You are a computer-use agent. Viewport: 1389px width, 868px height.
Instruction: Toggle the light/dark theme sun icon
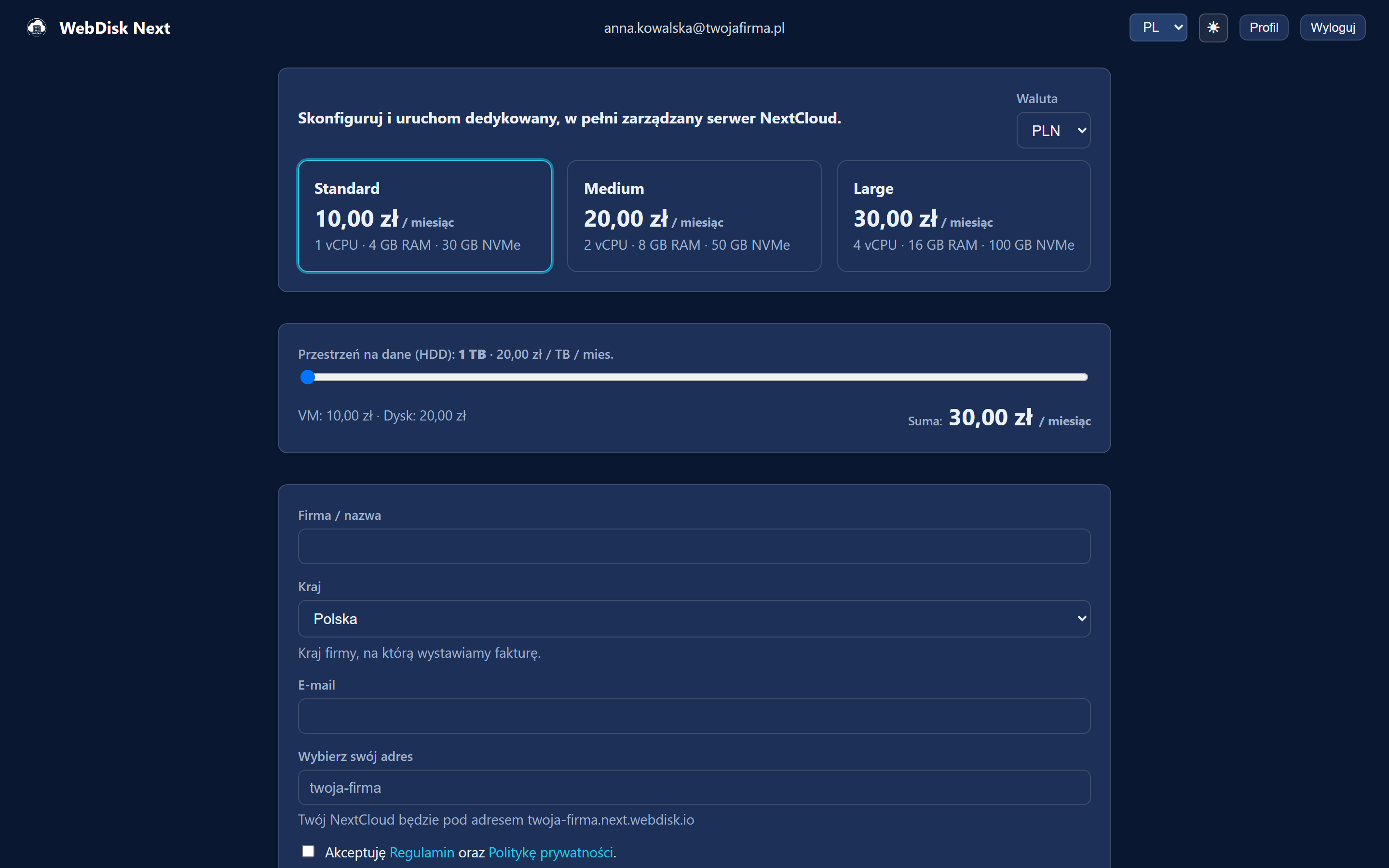[x=1213, y=27]
